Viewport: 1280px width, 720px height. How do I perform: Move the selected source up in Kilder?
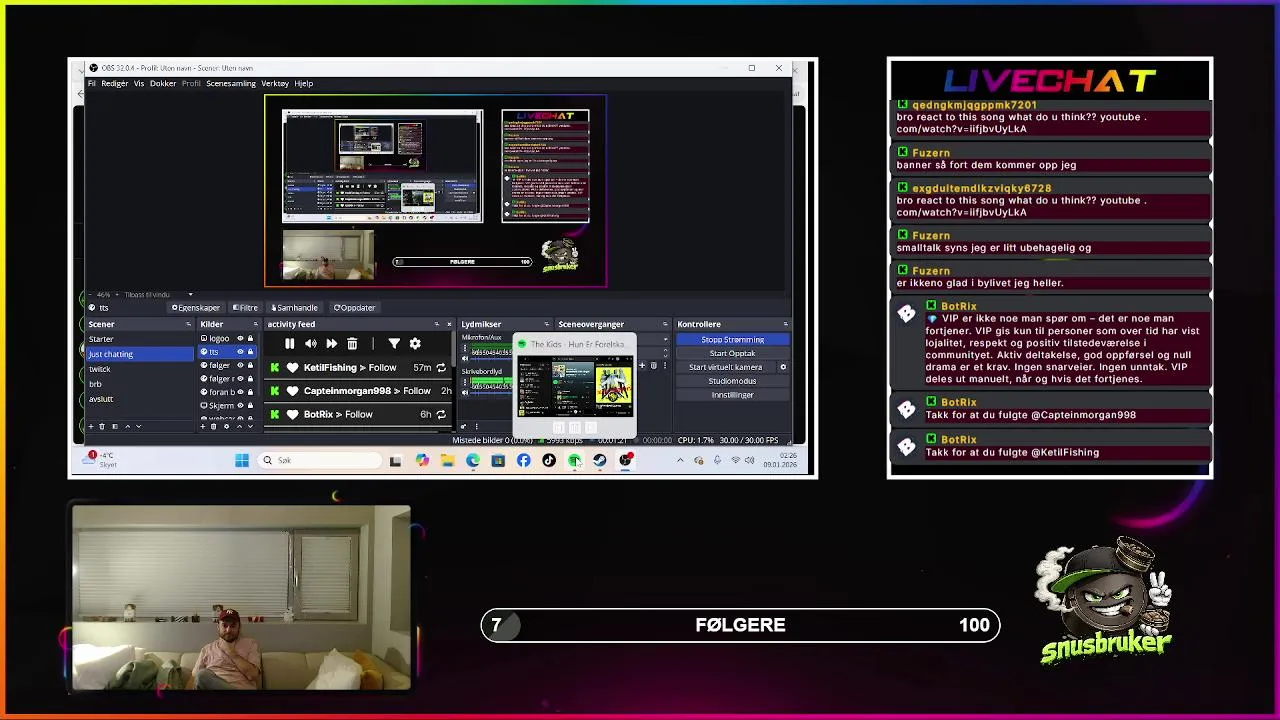[239, 426]
